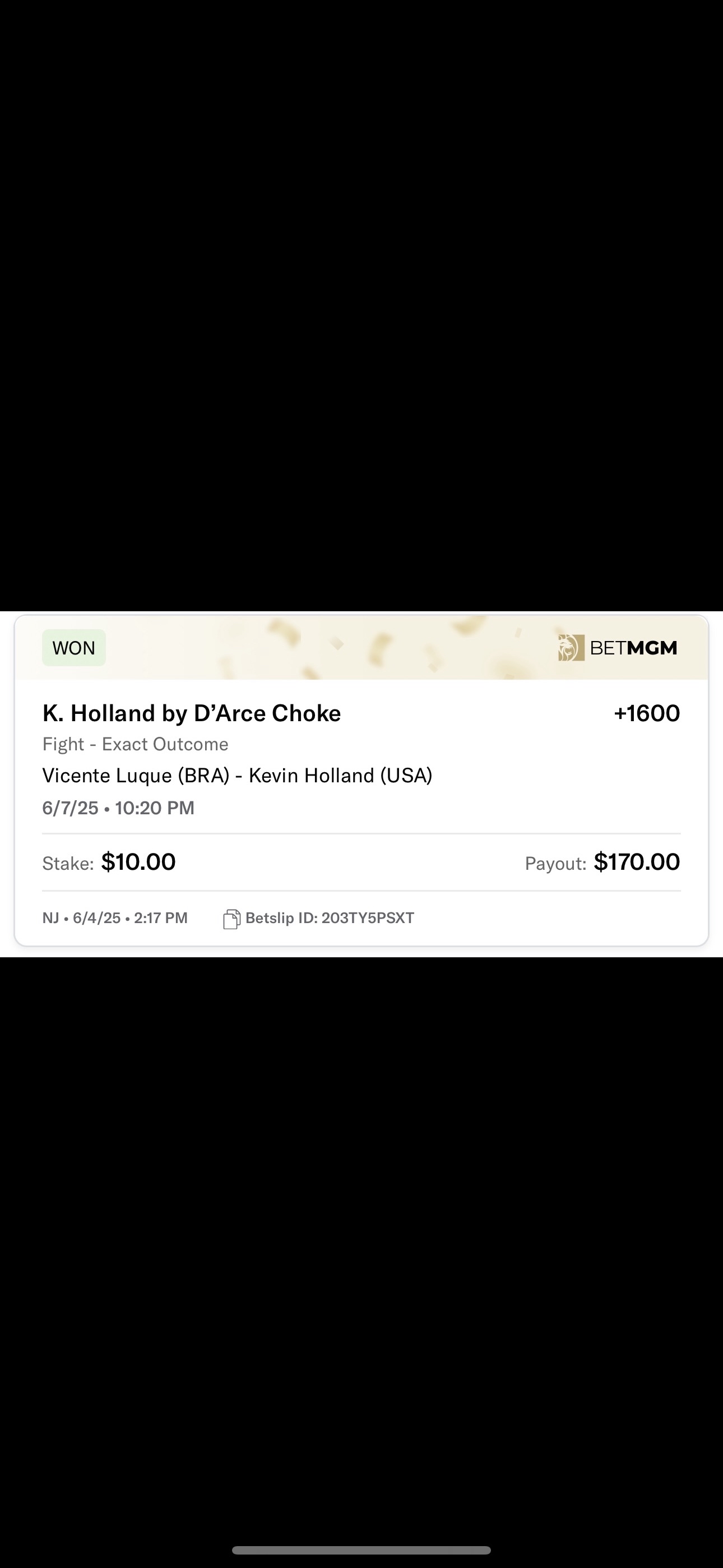
Task: Tap the black area above the betslip
Action: (x=361, y=305)
